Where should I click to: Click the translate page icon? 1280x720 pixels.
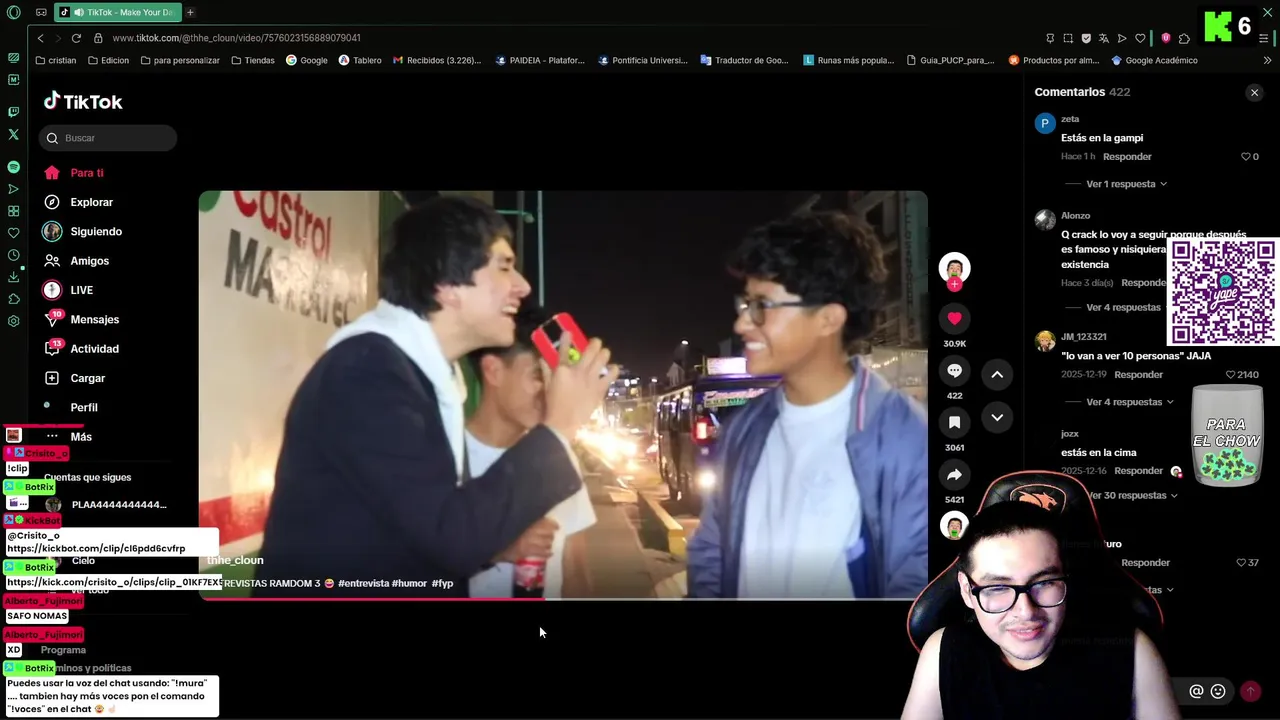[x=1104, y=38]
